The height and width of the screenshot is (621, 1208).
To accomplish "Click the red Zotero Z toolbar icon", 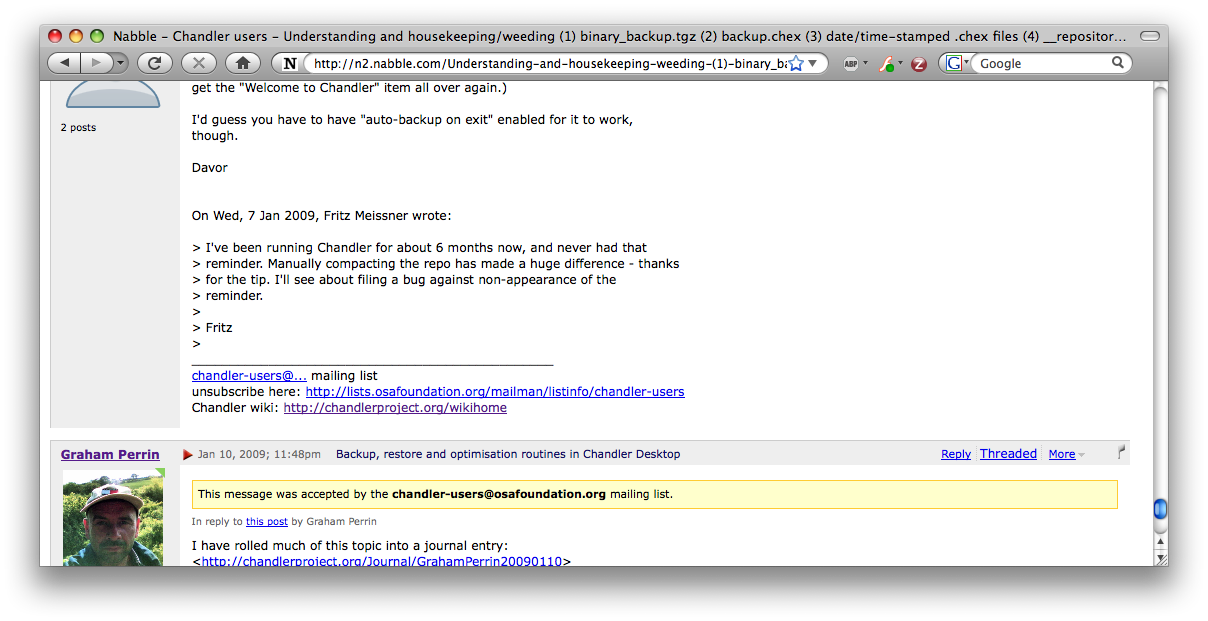I will click(x=918, y=64).
